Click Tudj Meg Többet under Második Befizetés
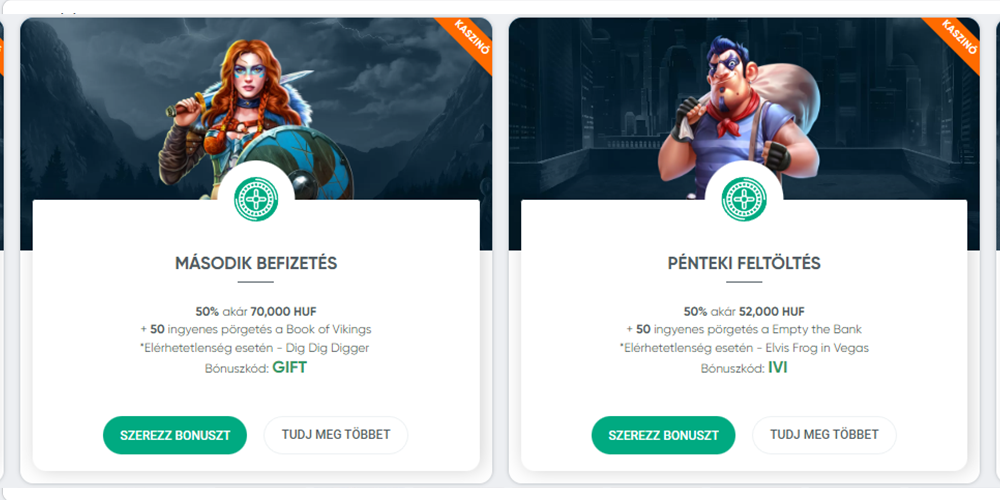Image resolution: width=1000 pixels, height=500 pixels. (x=336, y=435)
